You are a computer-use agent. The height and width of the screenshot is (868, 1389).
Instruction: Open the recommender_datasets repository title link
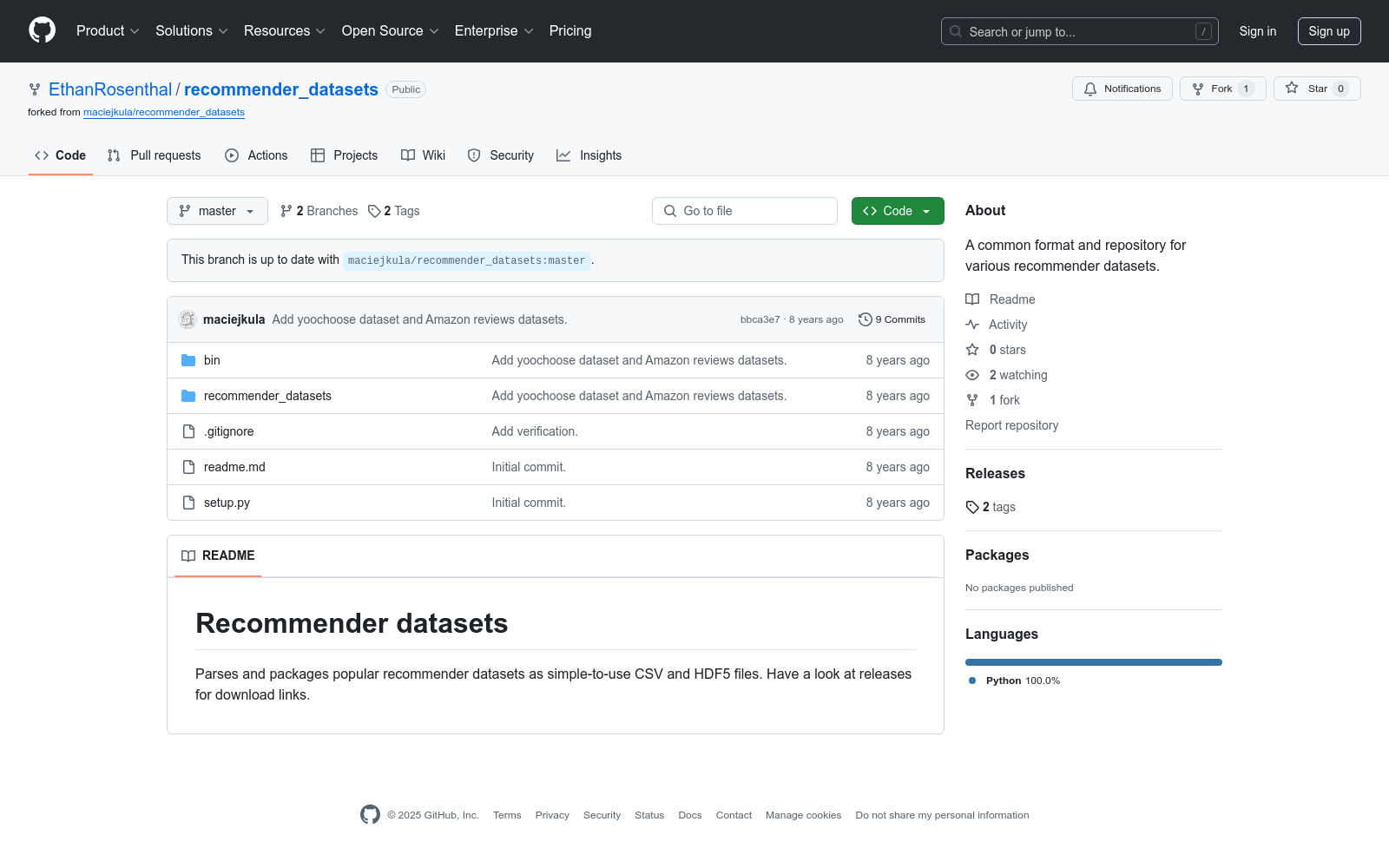[x=281, y=89]
